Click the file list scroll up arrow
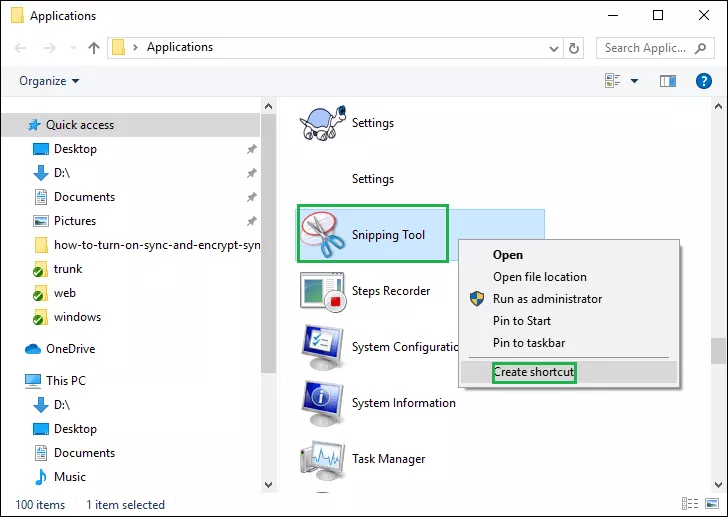The width and height of the screenshot is (728, 517). pos(718,106)
